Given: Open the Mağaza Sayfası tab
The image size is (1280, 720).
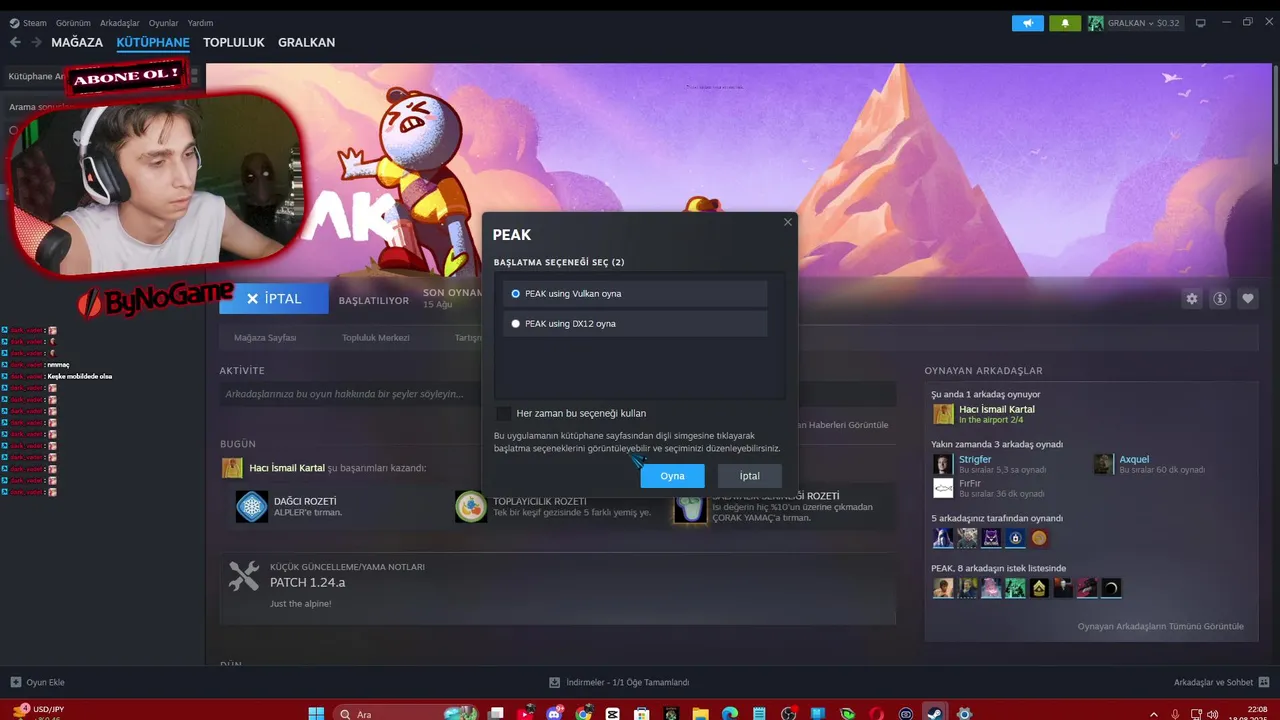Looking at the screenshot, I should tap(265, 338).
